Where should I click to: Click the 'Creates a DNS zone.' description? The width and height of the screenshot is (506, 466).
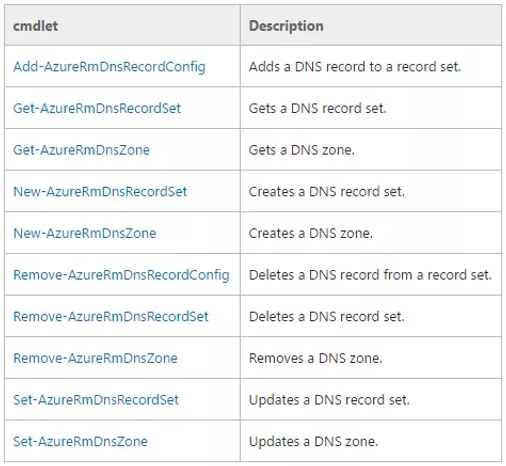[311, 233]
